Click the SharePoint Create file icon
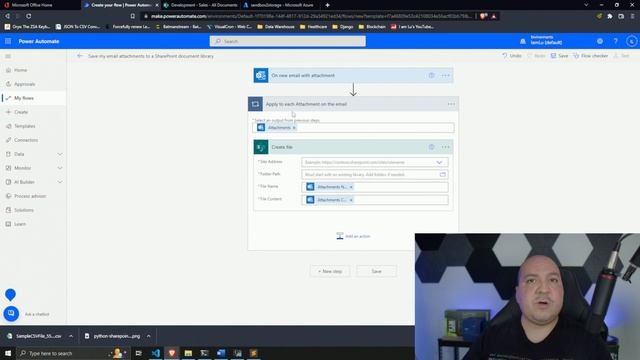Screen dimensions: 640x360 [261, 147]
